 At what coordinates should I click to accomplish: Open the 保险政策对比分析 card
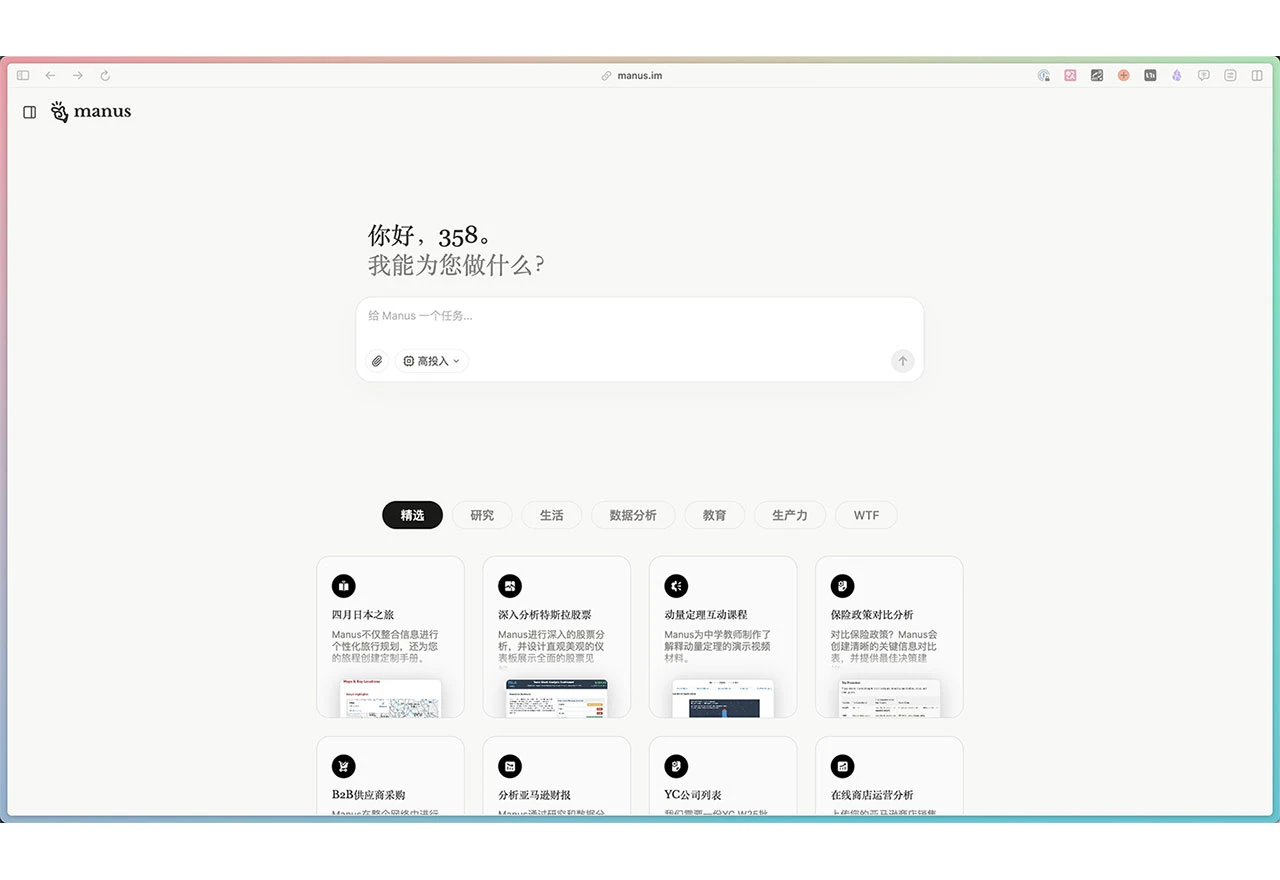889,637
